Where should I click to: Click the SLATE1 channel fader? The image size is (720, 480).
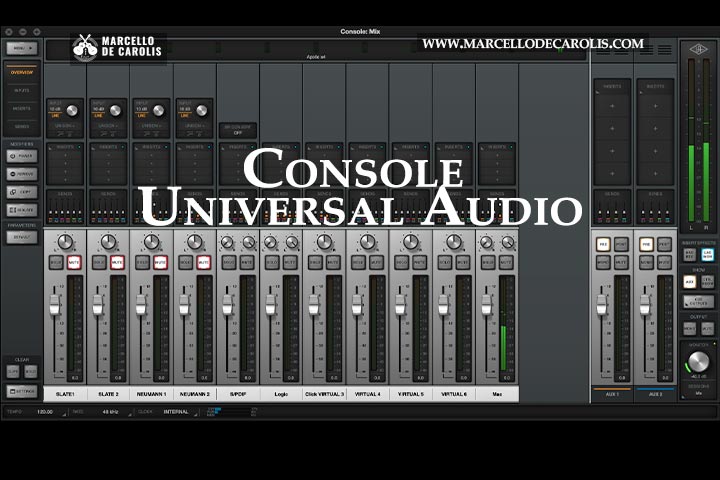(55, 305)
